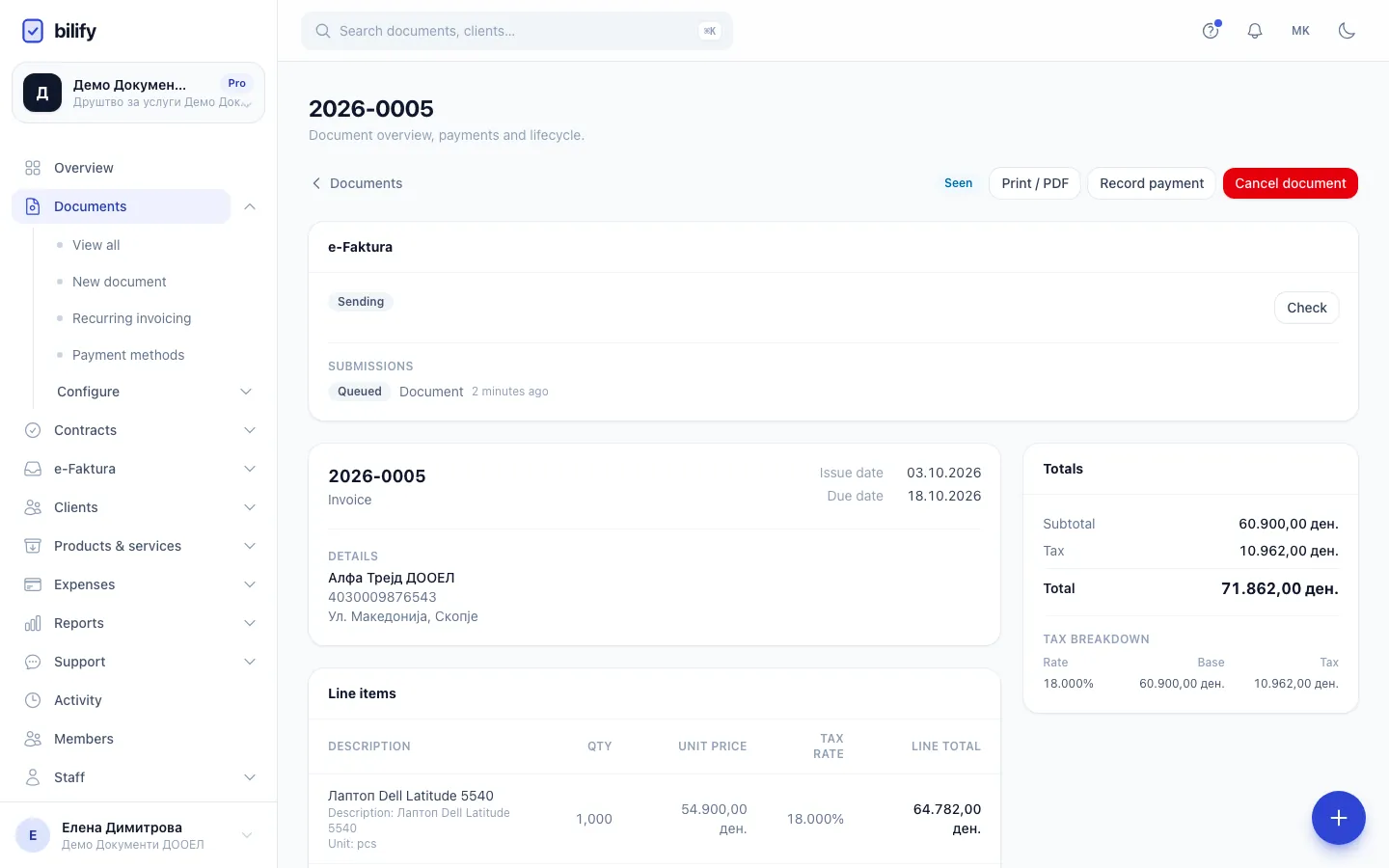Expand Products & services chevron
The height and width of the screenshot is (868, 1389).
(x=250, y=546)
